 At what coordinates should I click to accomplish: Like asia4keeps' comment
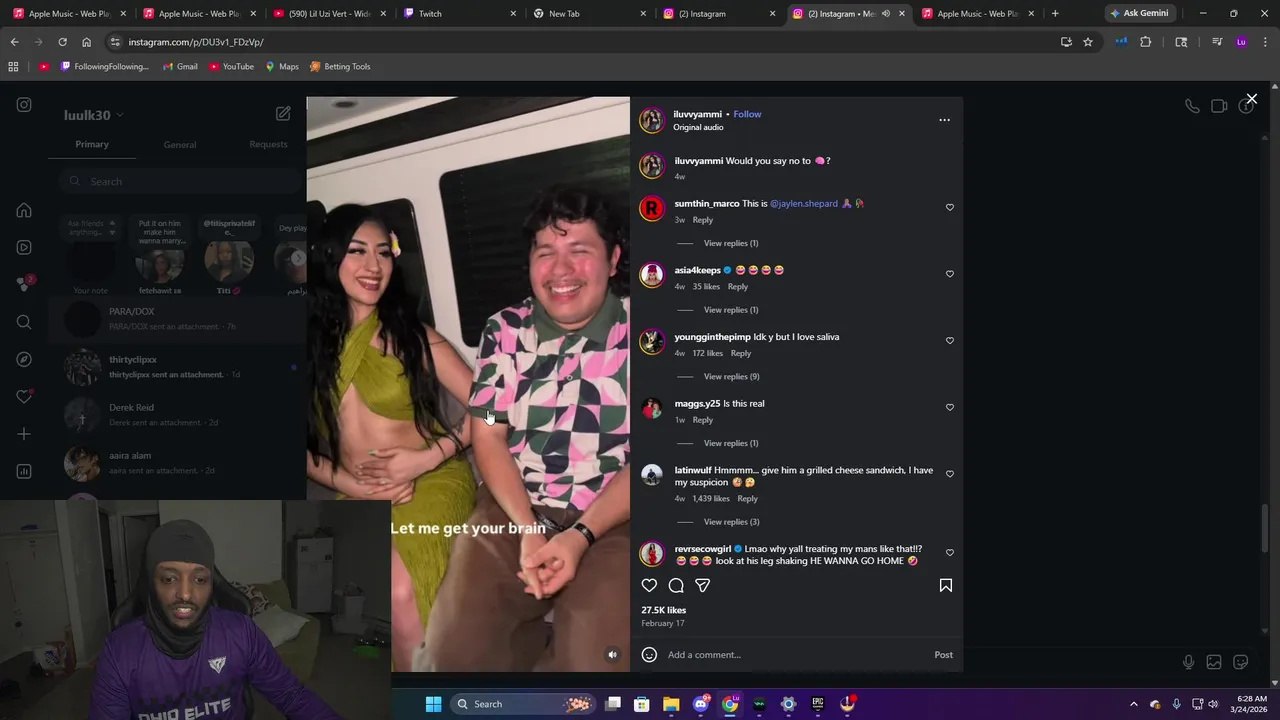(x=950, y=274)
